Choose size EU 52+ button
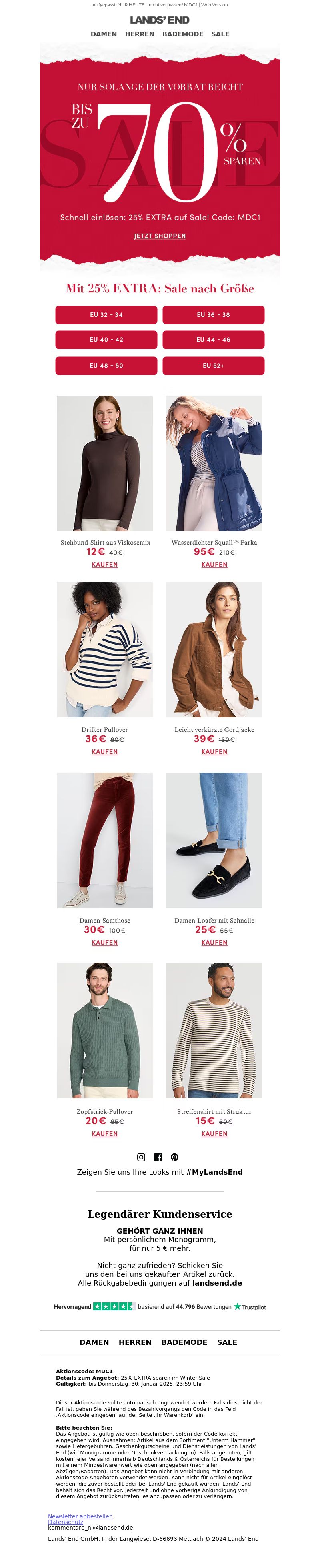The image size is (320, 1568). pos(214,366)
